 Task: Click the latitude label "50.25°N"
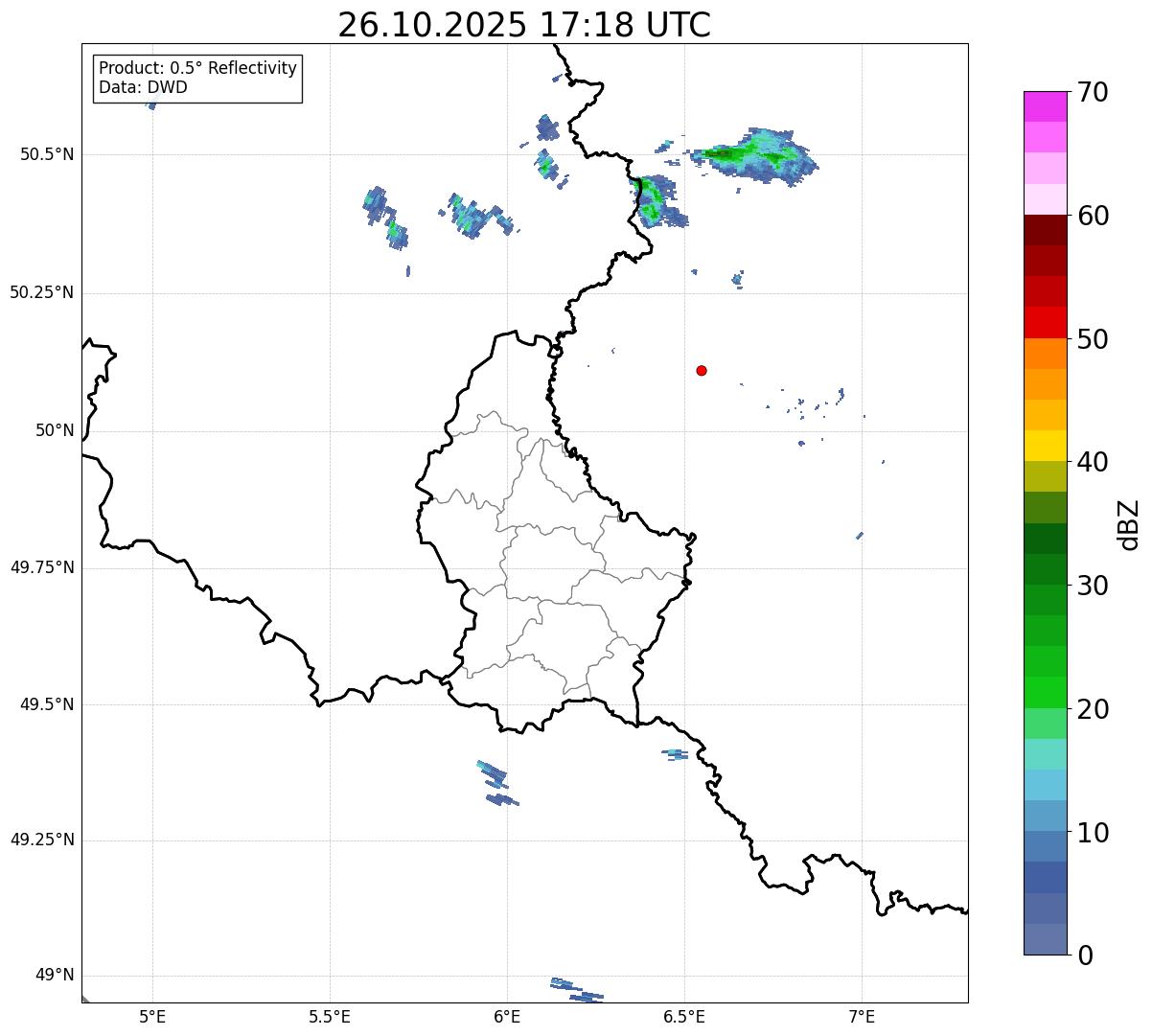pyautogui.click(x=41, y=293)
